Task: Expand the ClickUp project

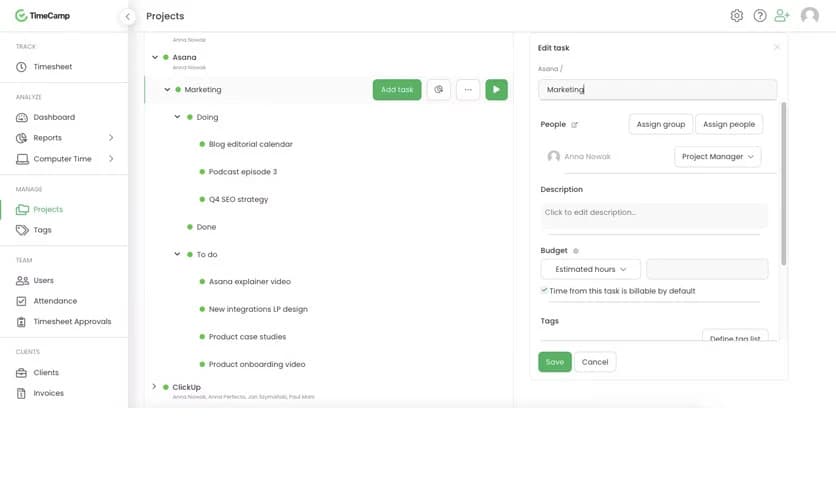Action: 155,386
